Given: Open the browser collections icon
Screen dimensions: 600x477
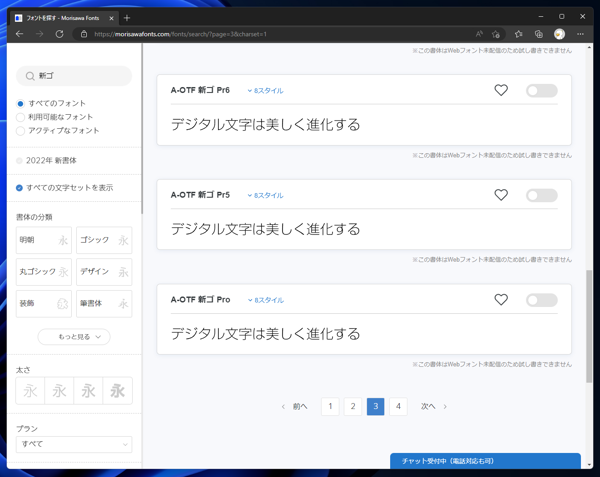Looking at the screenshot, I should click(539, 34).
